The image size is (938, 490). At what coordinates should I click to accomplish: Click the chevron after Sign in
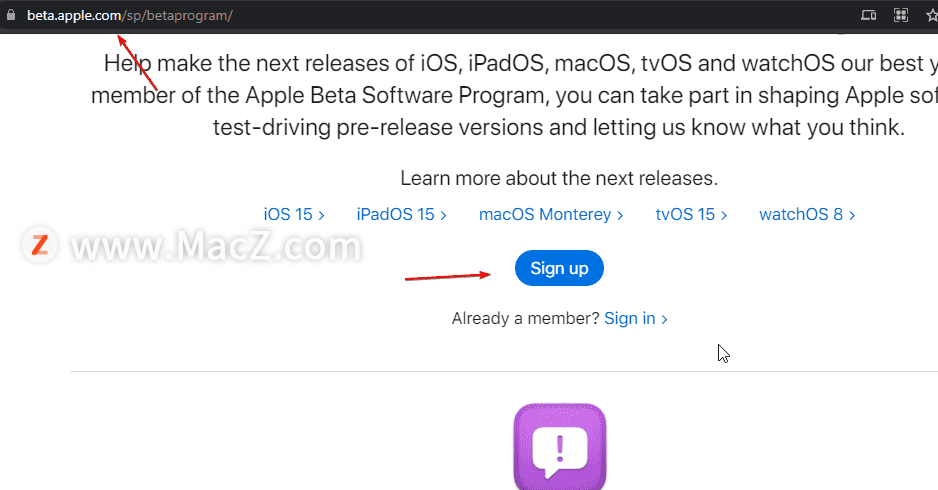click(664, 319)
